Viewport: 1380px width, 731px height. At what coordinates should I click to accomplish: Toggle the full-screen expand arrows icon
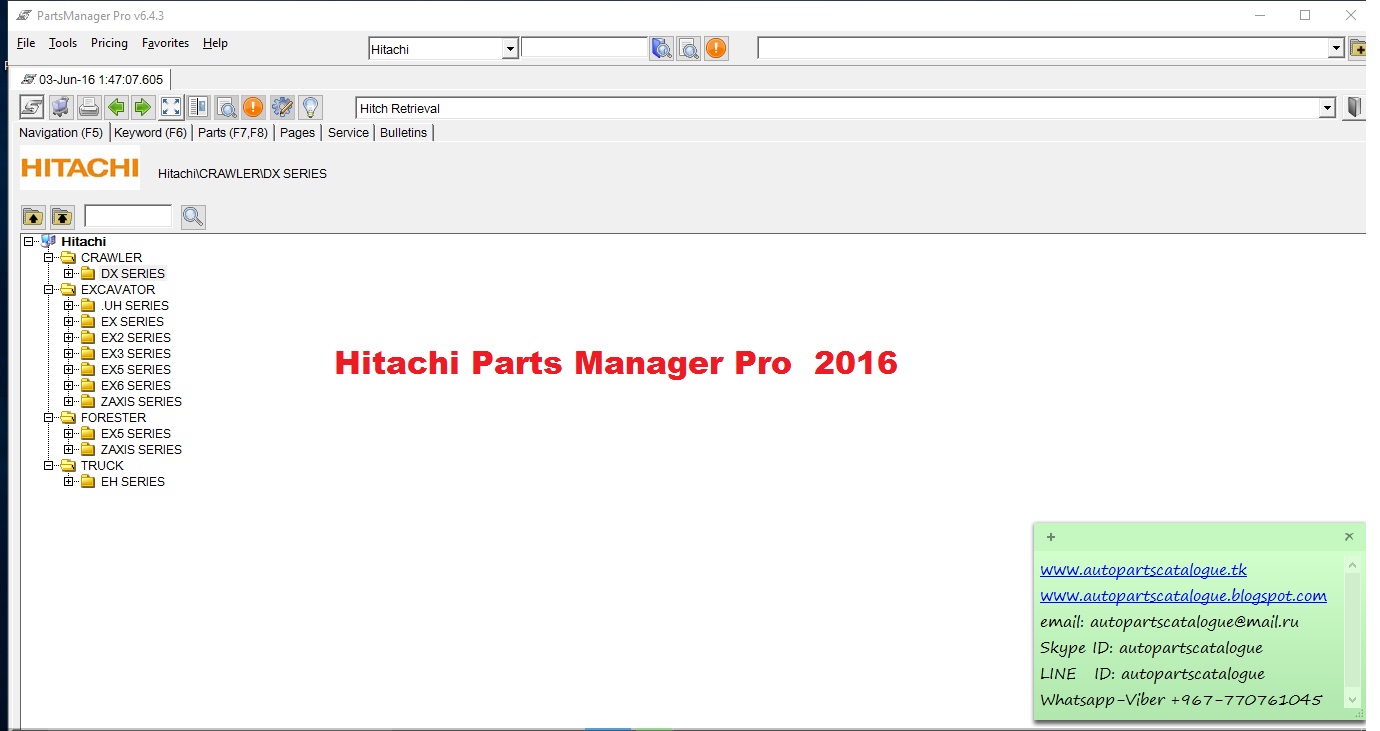(x=171, y=107)
